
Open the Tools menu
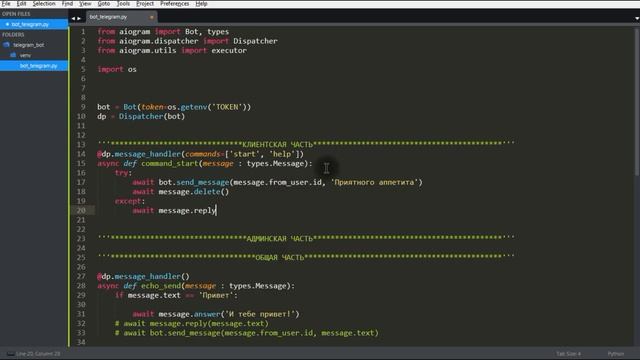pos(123,4)
